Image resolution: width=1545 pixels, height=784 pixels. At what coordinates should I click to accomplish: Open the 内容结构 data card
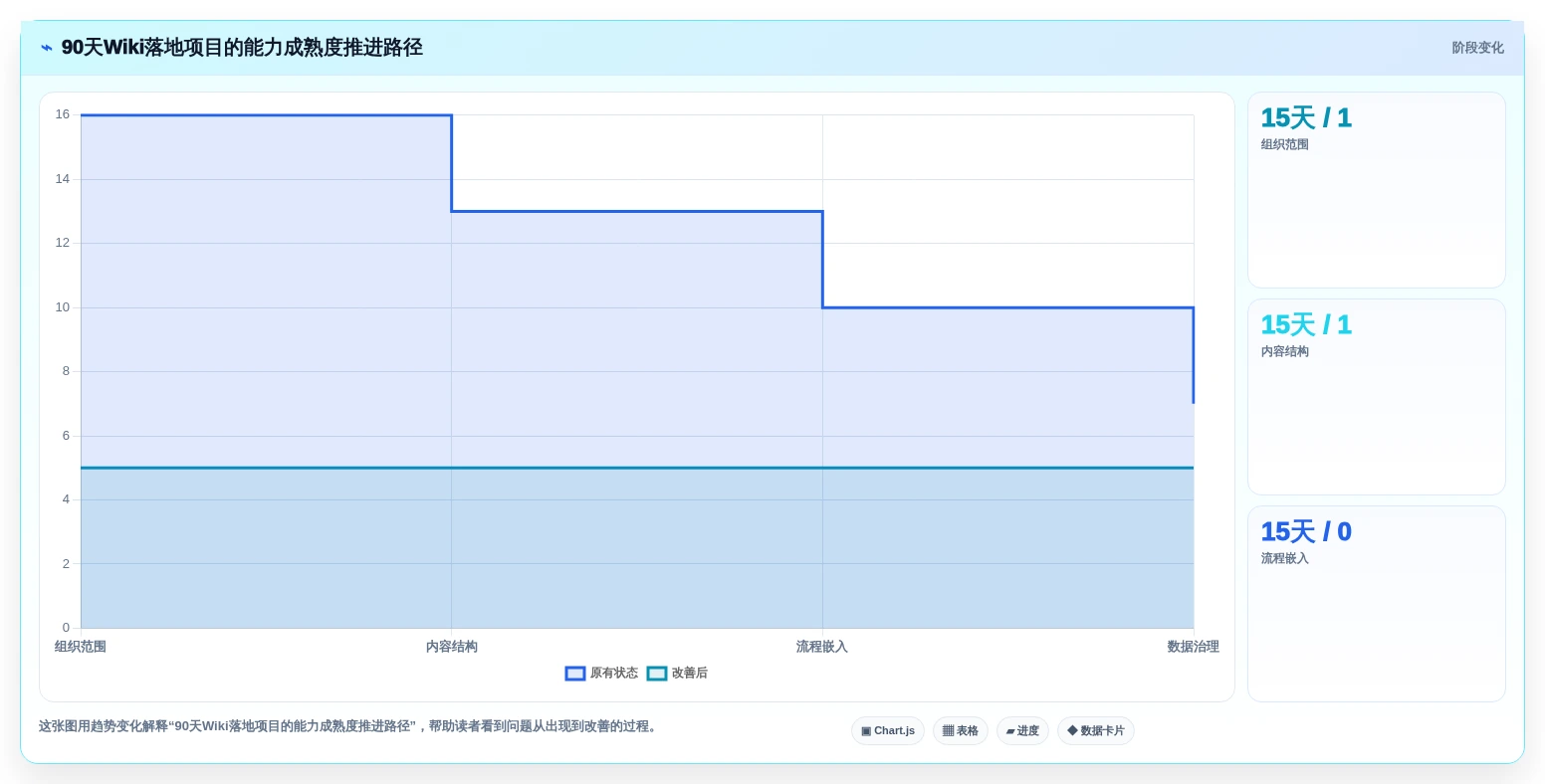[1377, 397]
